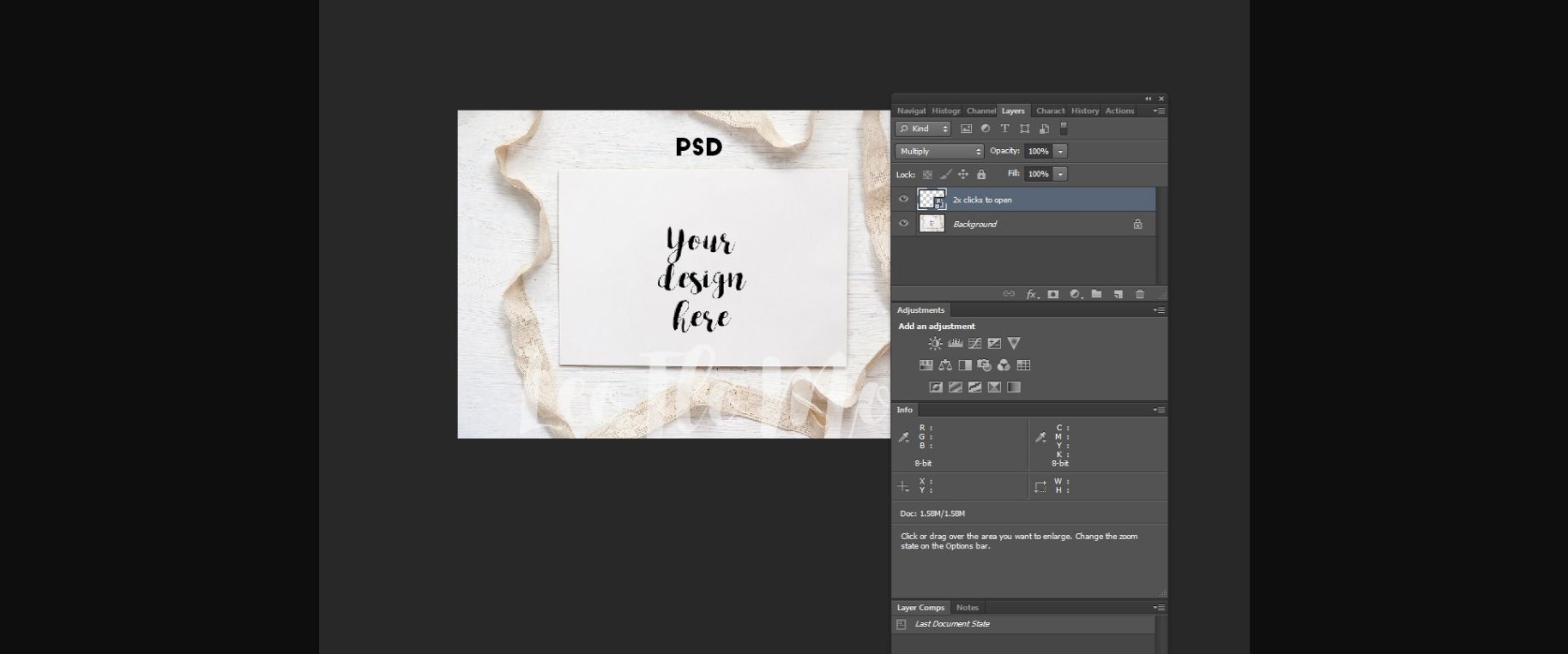Collapse panels with double-arrow icon
The image size is (1568, 654).
coord(1148,99)
